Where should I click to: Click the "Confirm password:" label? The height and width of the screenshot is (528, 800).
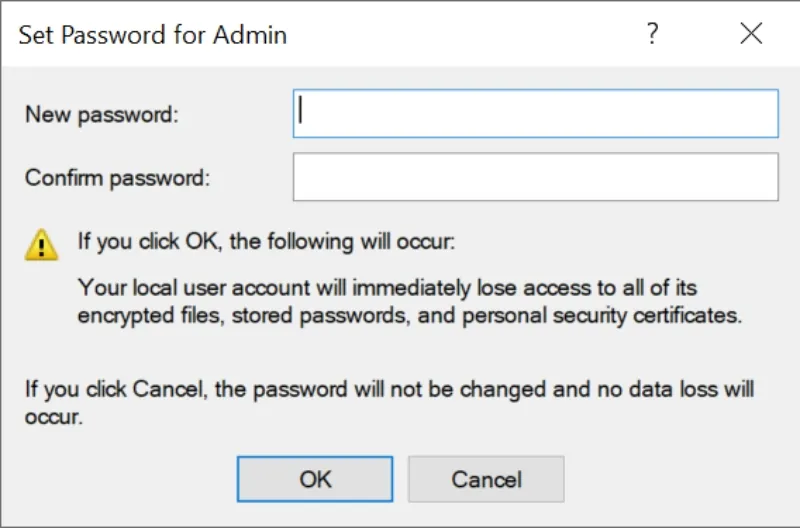[118, 178]
